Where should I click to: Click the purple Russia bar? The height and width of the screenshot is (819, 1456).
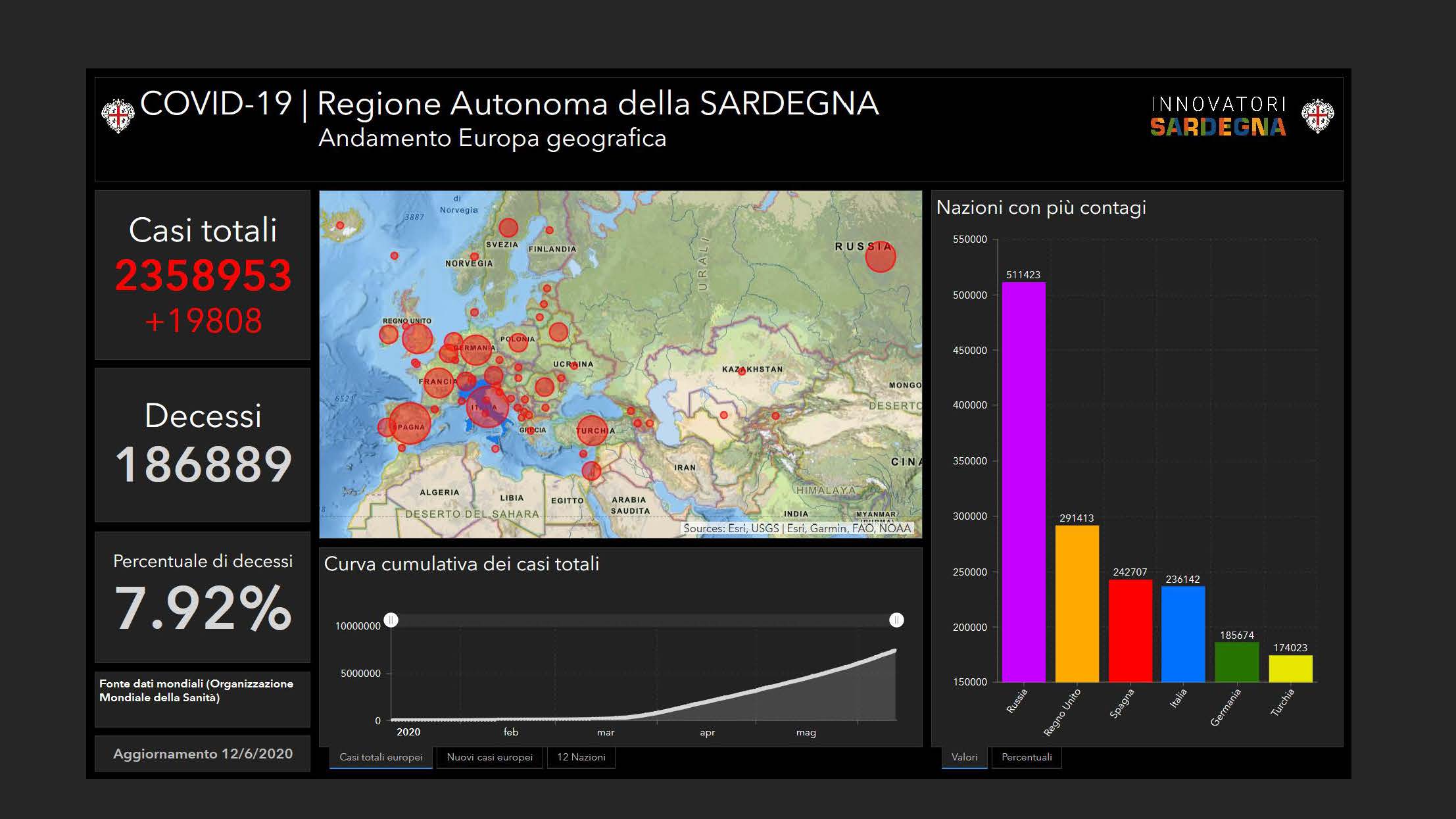pos(1023,482)
